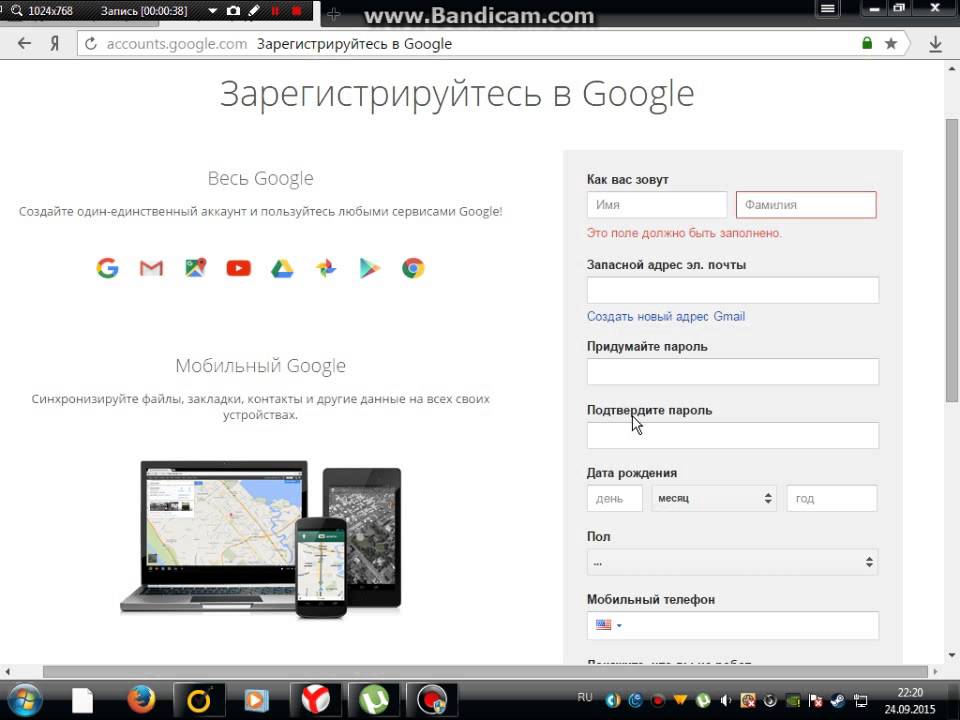
Task: Open a new browser tab
Action: 334,13
